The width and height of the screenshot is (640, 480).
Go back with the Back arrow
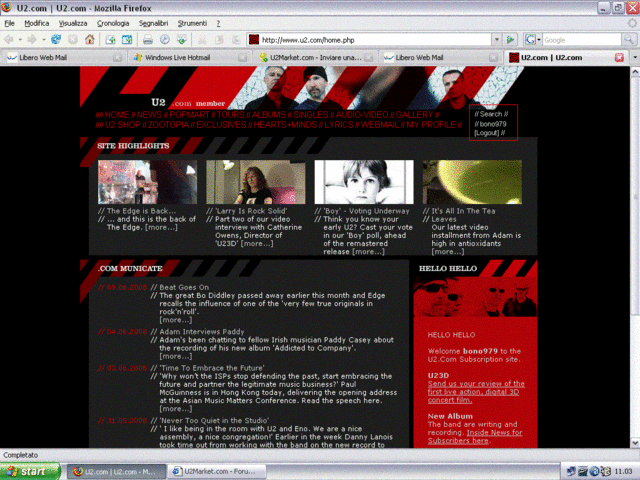click(x=9, y=40)
